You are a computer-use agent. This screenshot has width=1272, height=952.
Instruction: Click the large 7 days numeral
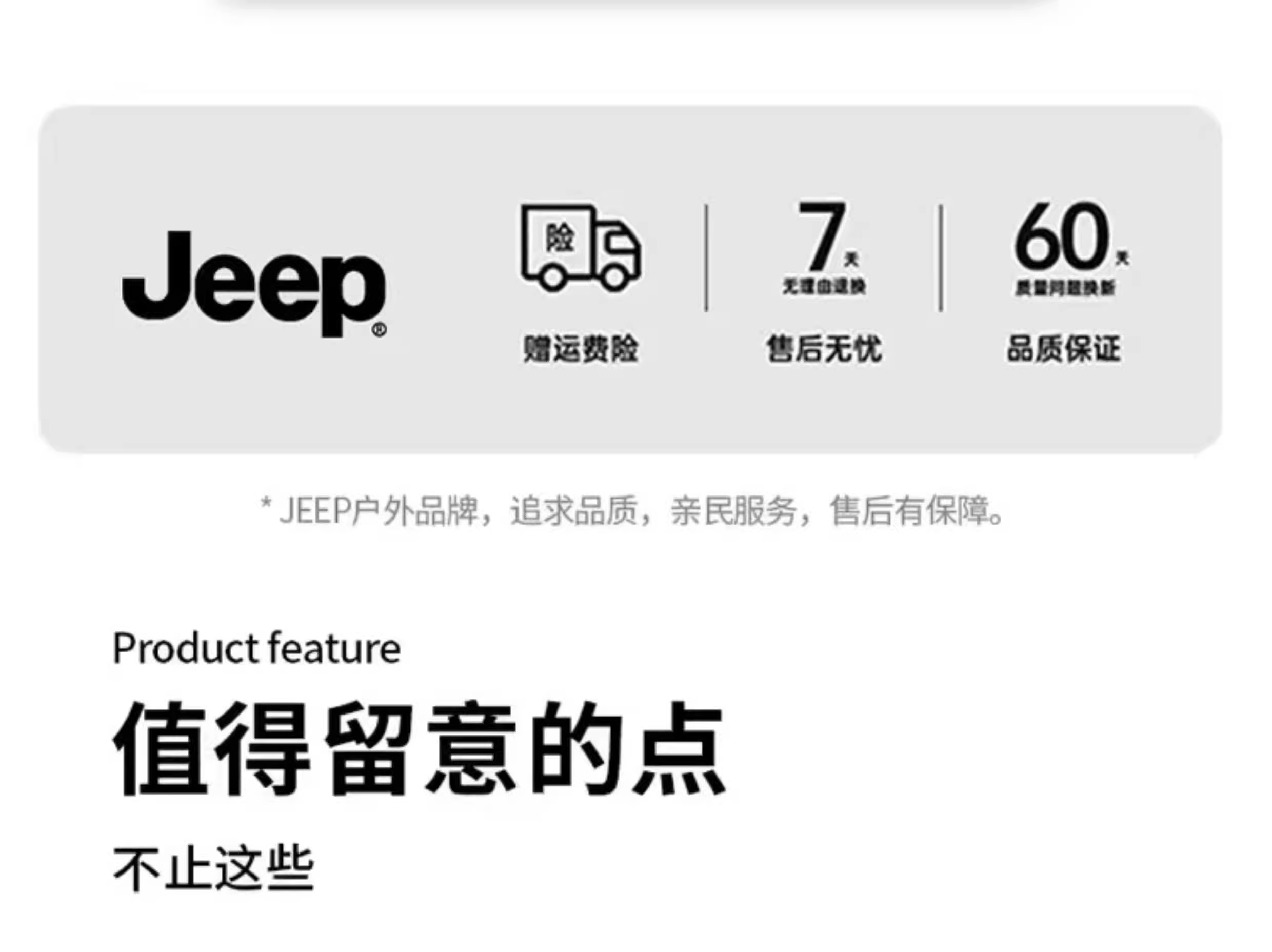click(822, 236)
